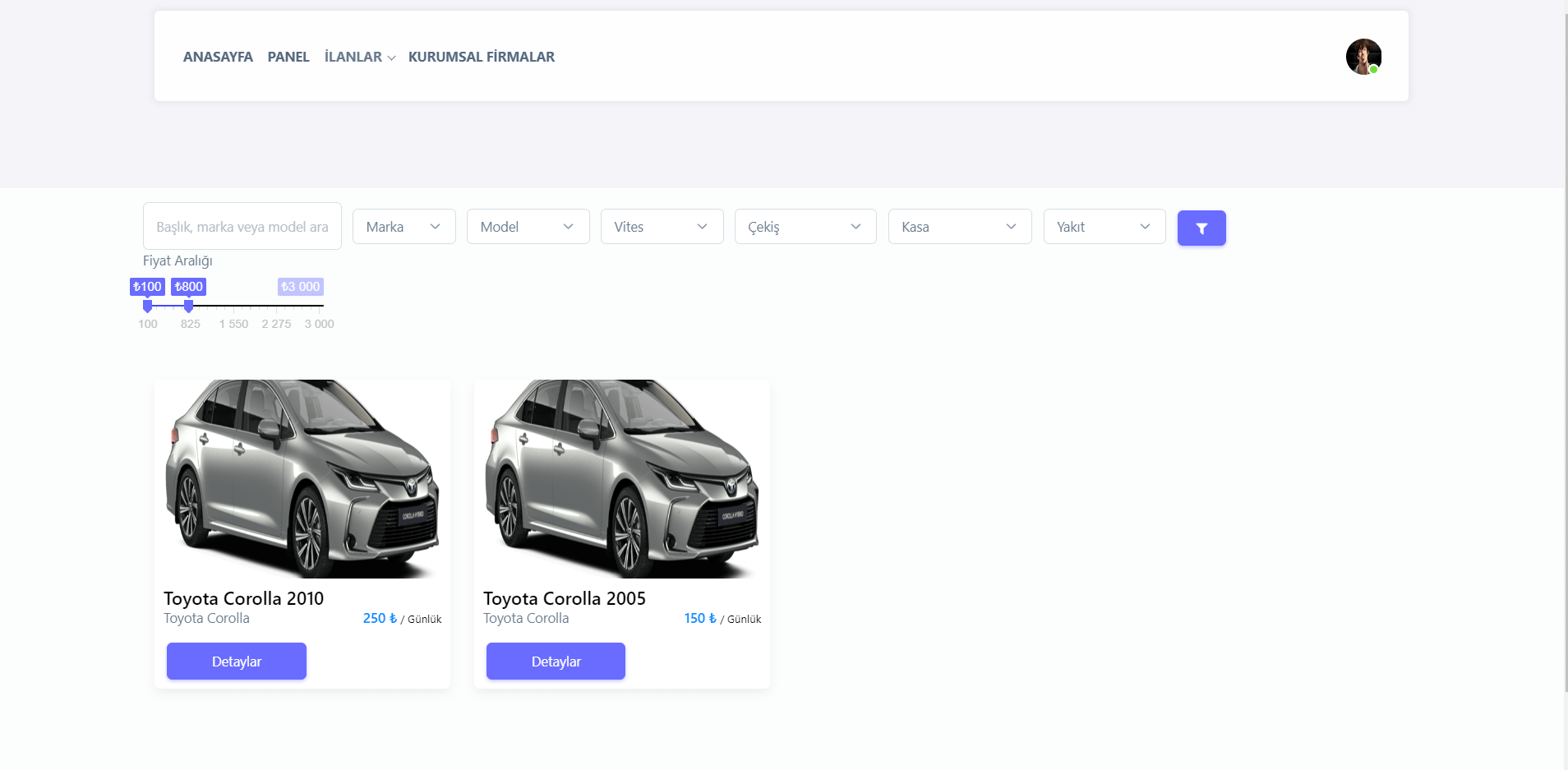Select PANEL in the navigation bar
Viewport: 1568px width, 770px height.
[288, 57]
